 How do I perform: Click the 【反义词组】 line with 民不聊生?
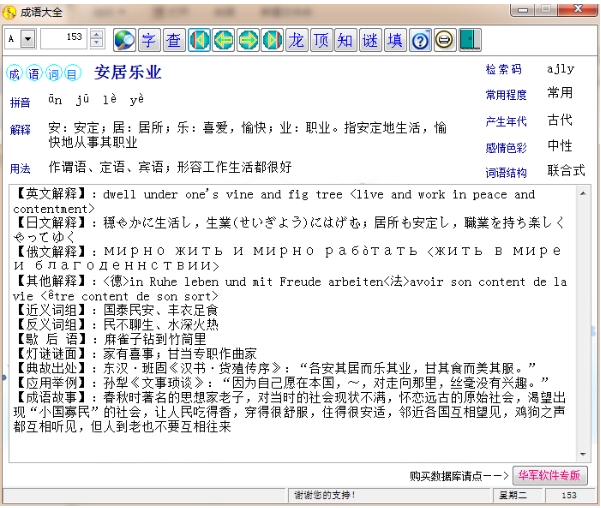pos(116,325)
